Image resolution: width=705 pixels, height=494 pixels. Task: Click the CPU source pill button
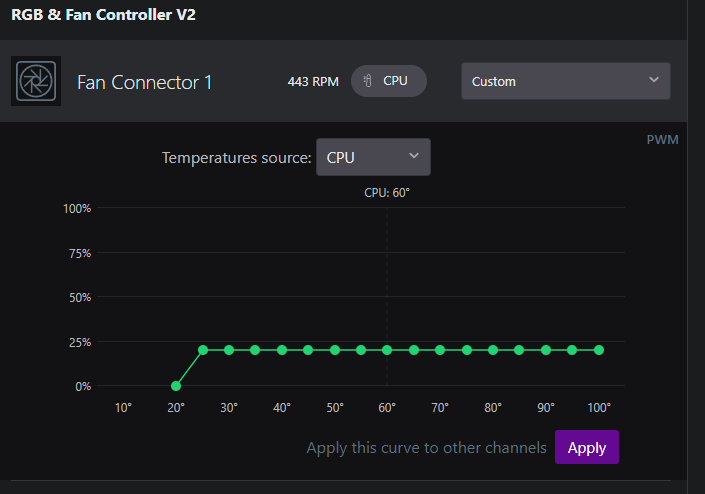point(389,81)
